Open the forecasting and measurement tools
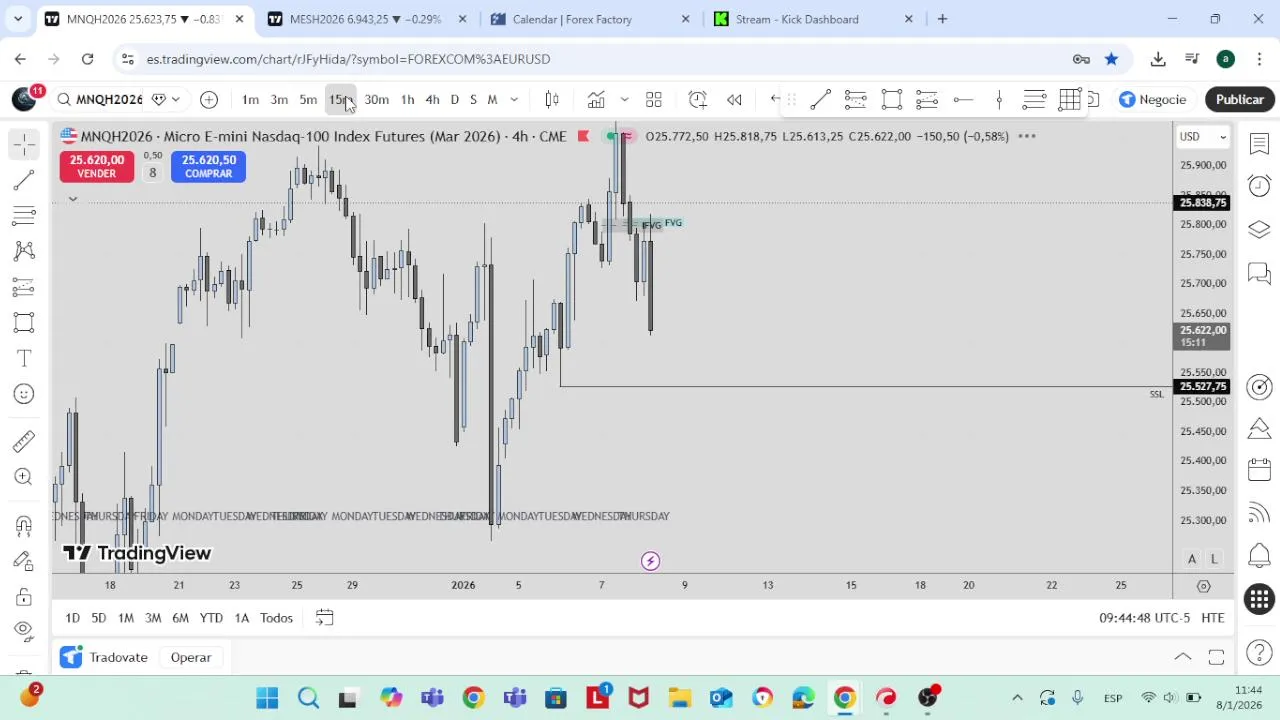1280x720 pixels. pyautogui.click(x=24, y=287)
